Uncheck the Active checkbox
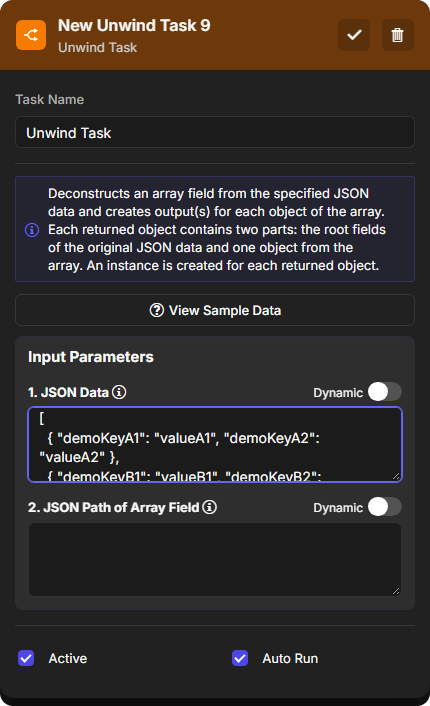Screen dimensions: 430x706 pyautogui.click(x=26, y=658)
